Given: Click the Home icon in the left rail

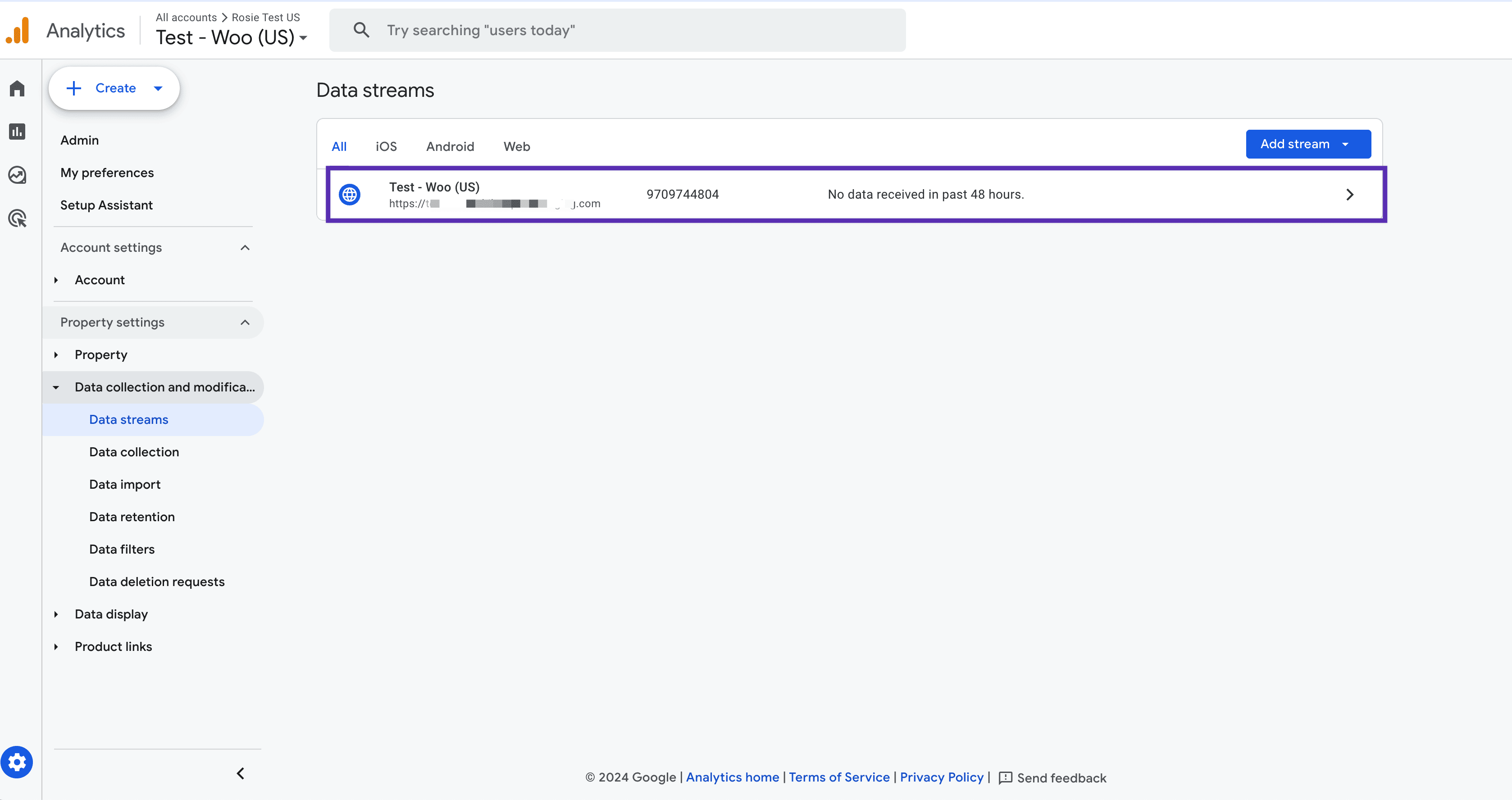Looking at the screenshot, I should tap(17, 88).
